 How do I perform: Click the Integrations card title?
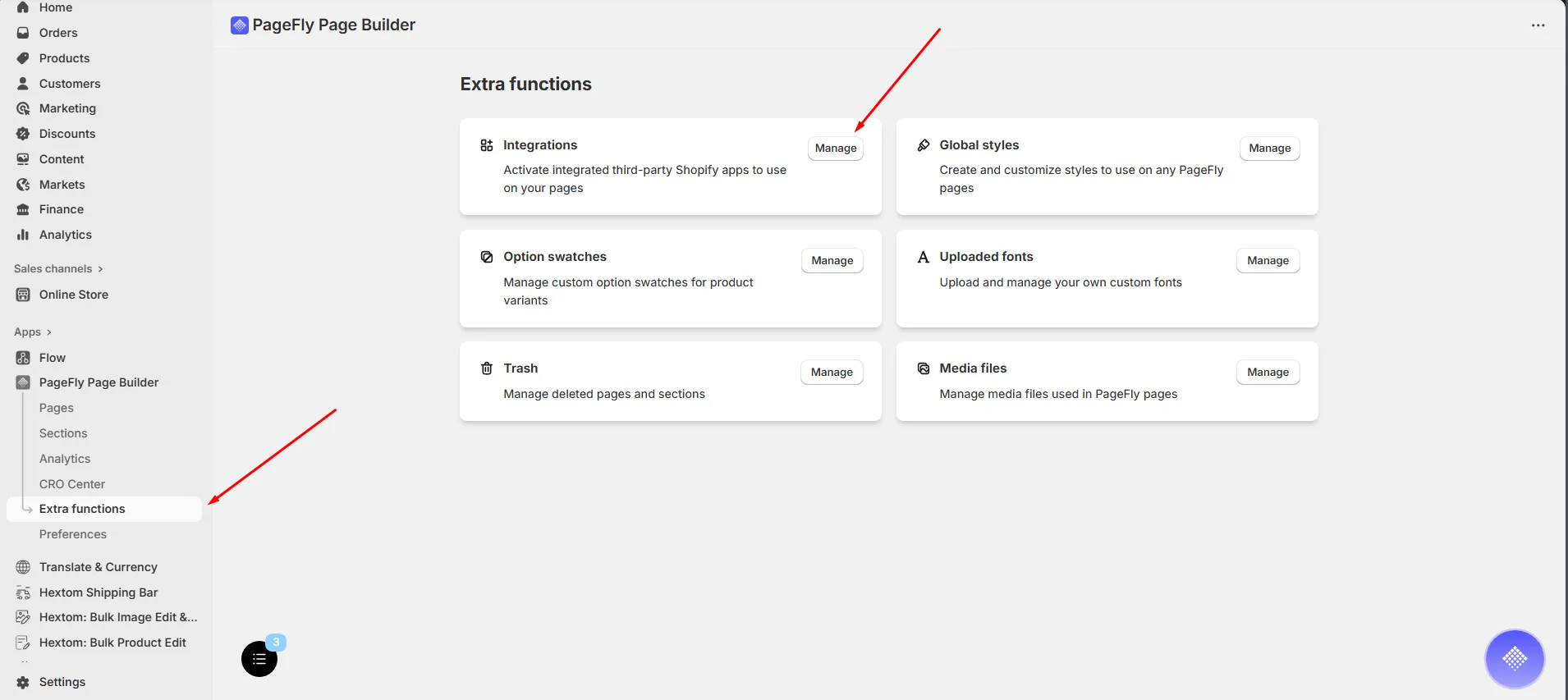[x=540, y=145]
